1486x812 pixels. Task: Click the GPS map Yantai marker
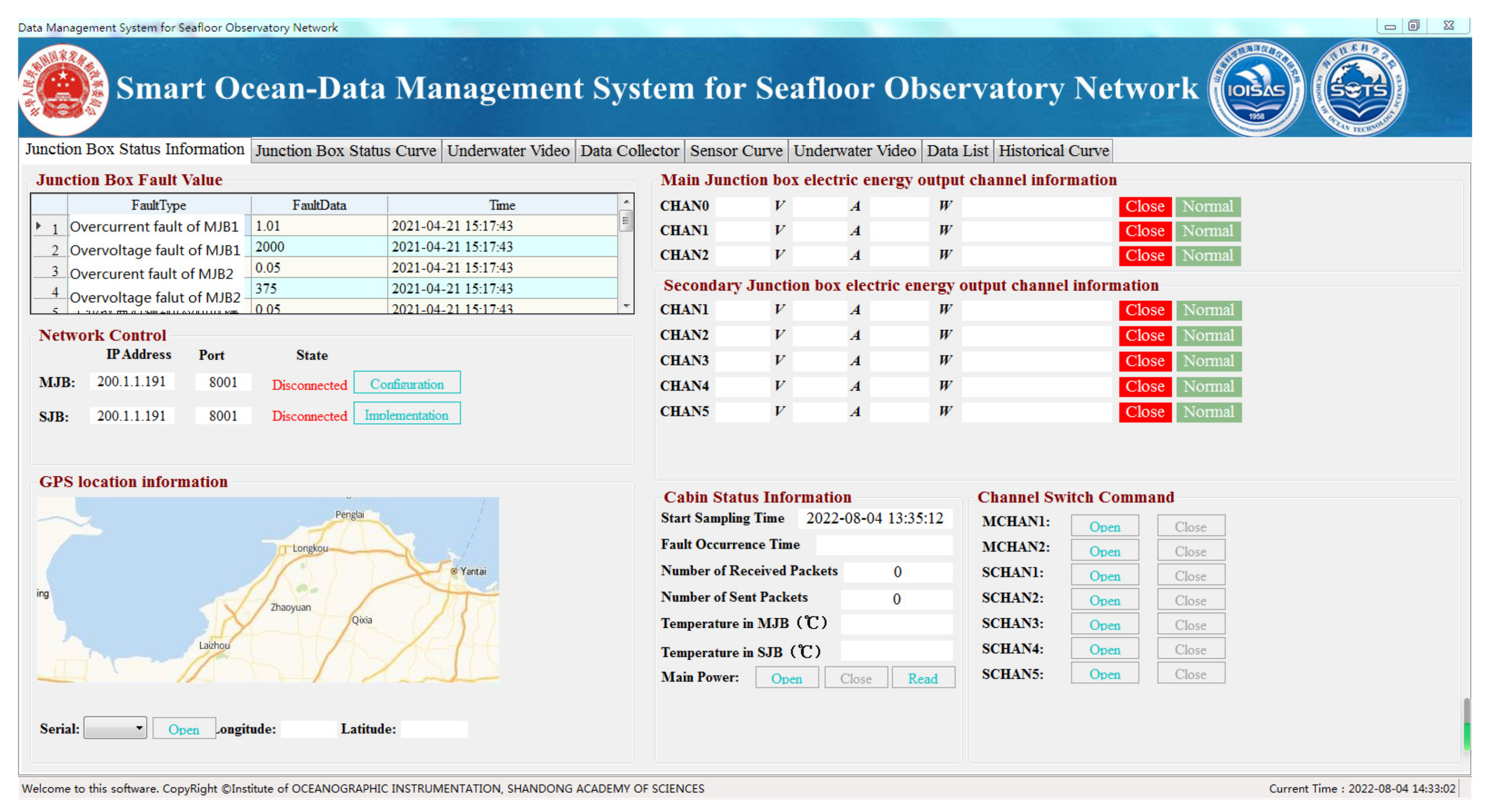[454, 571]
